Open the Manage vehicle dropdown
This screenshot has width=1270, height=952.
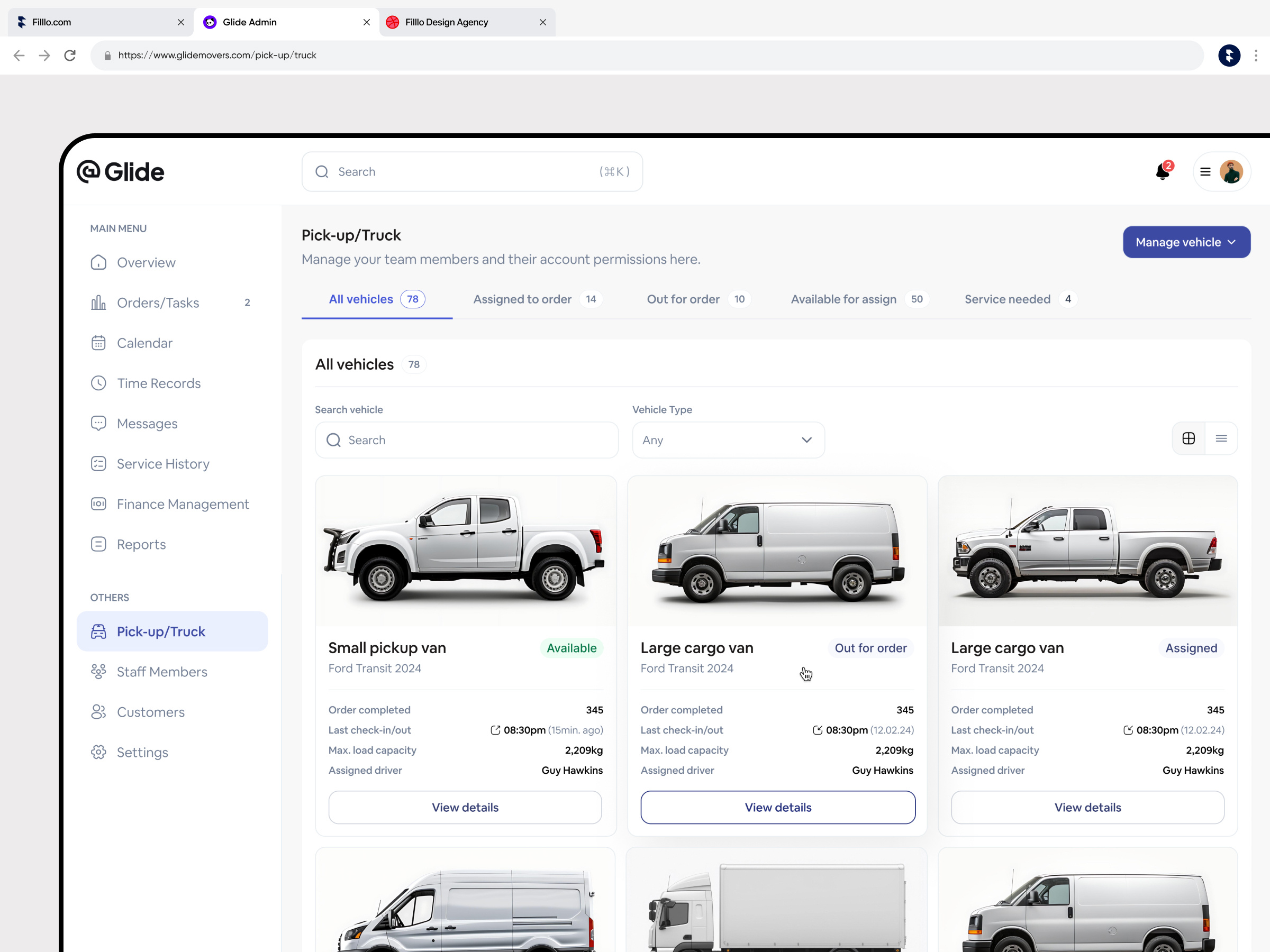coord(1186,242)
